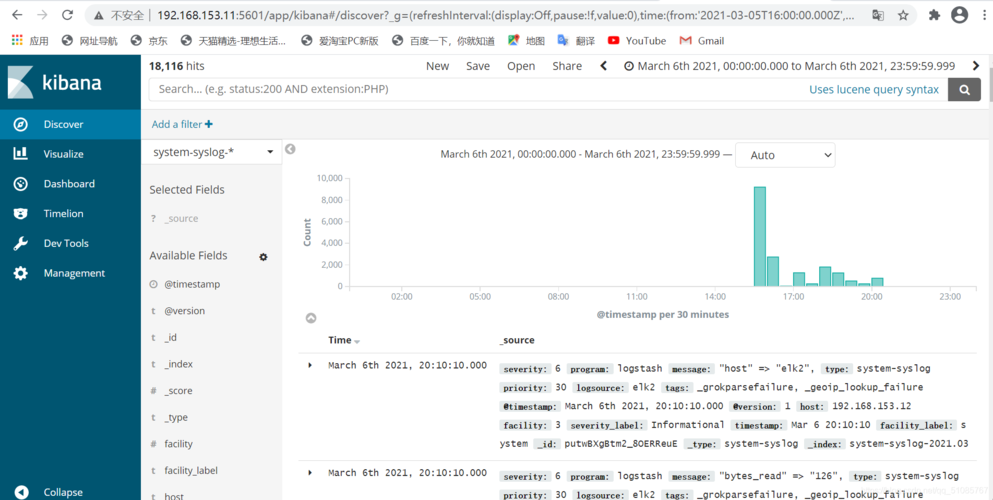This screenshot has width=993, height=500.
Task: Open the browser three-dot menu
Action: 984,15
